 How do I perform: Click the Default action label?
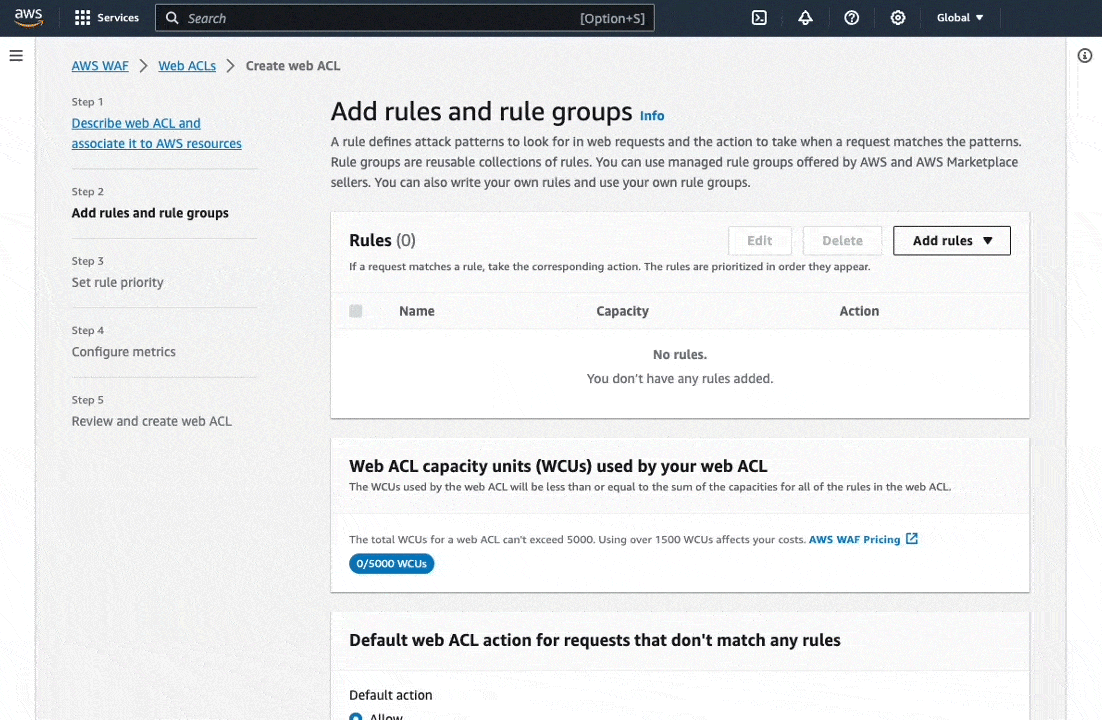(391, 695)
